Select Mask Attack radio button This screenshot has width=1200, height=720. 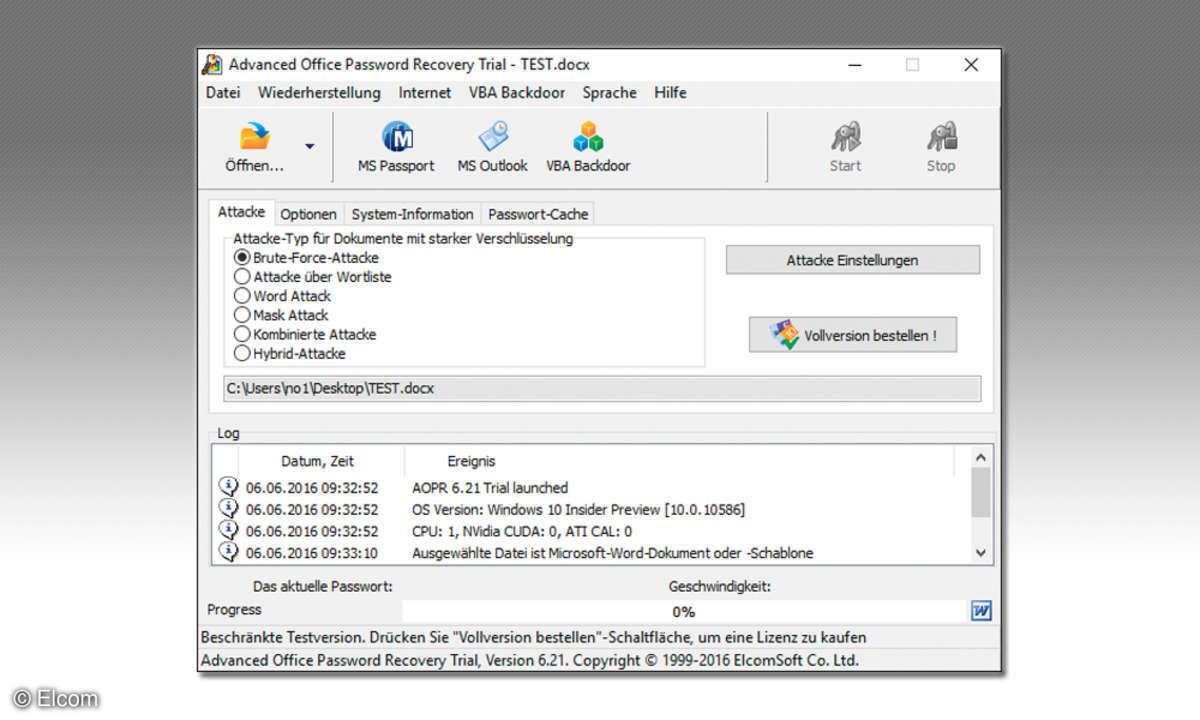coord(242,315)
